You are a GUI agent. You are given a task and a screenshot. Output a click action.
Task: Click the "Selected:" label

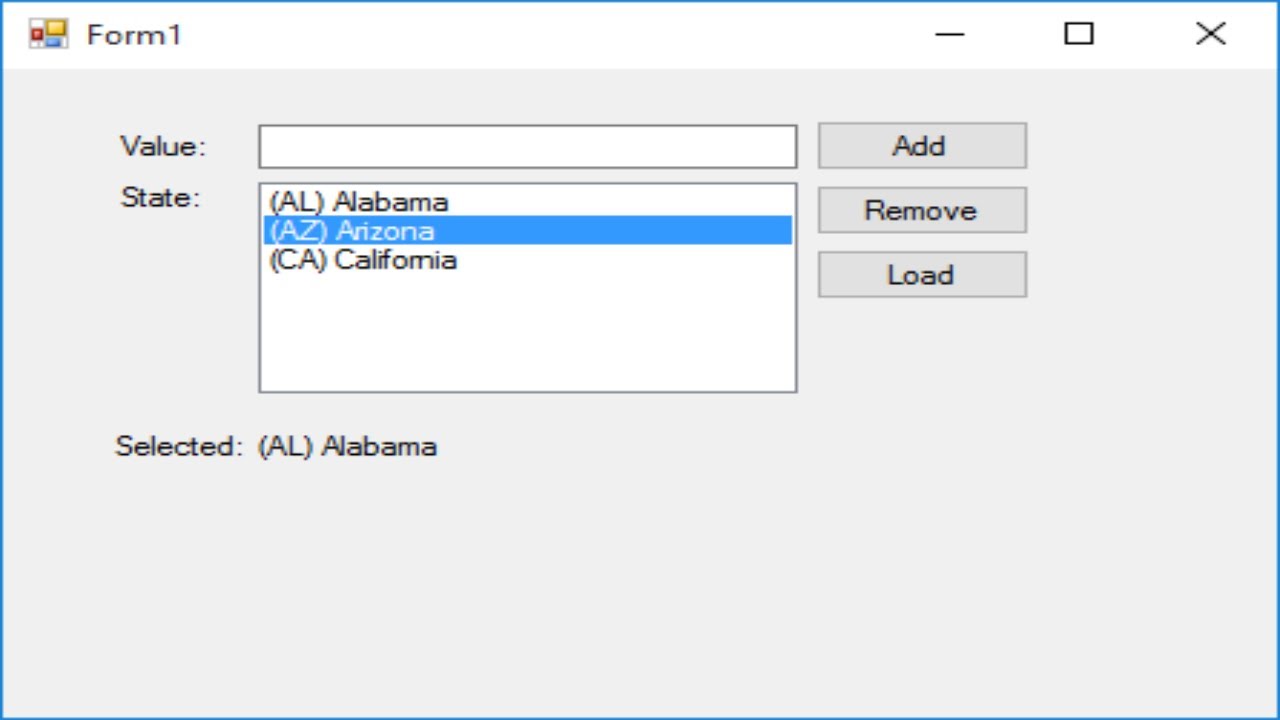tap(178, 446)
